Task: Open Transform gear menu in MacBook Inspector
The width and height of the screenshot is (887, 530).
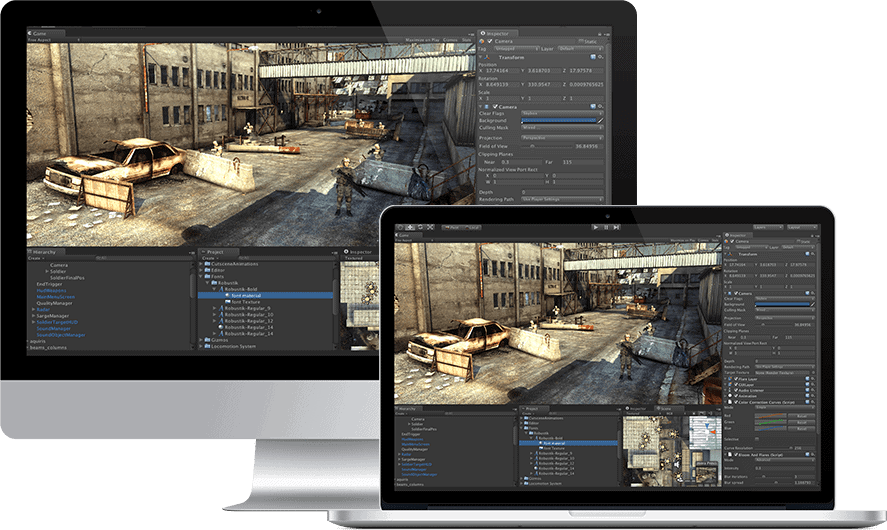Action: click(813, 254)
